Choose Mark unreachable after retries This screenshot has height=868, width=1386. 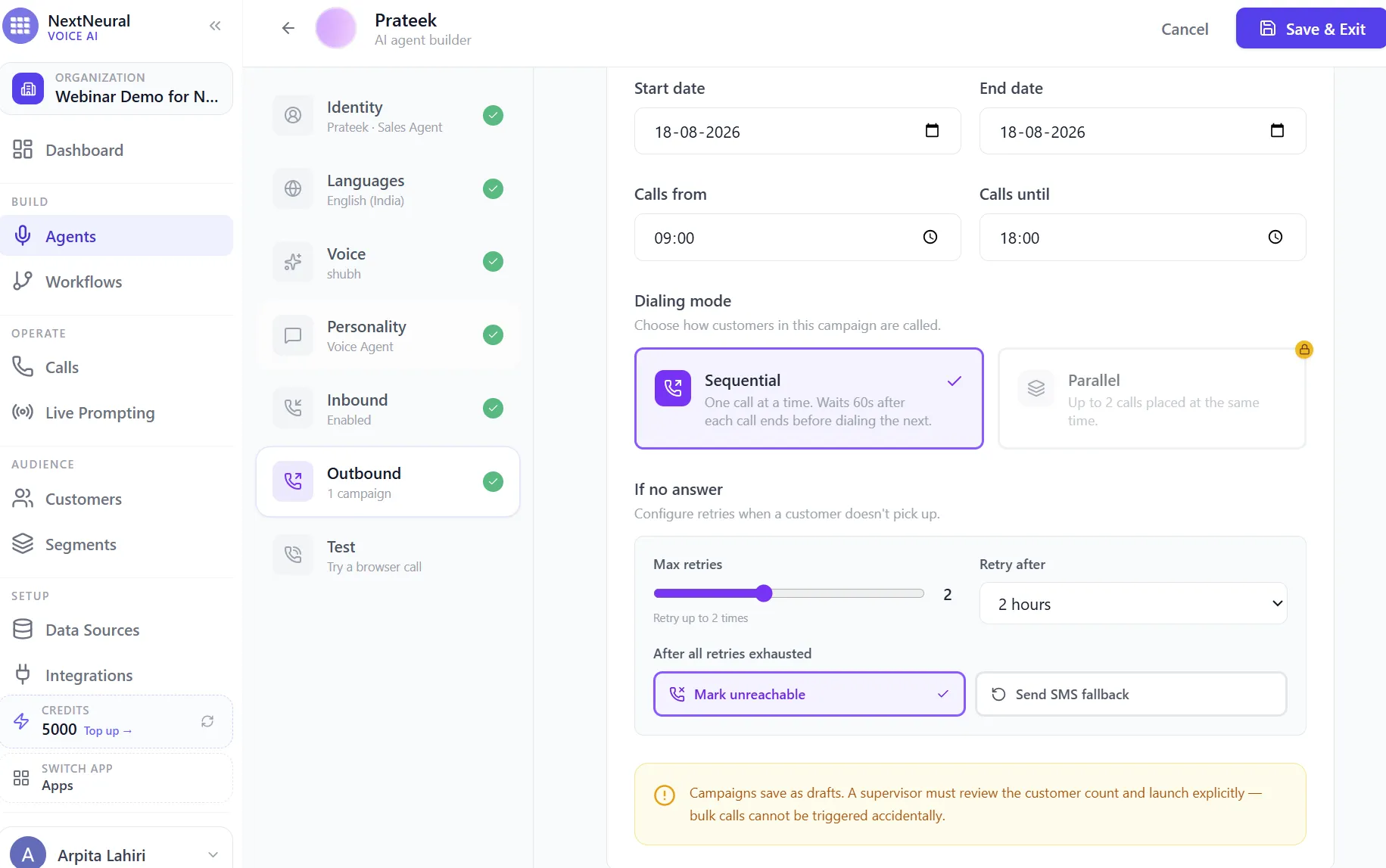[809, 694]
